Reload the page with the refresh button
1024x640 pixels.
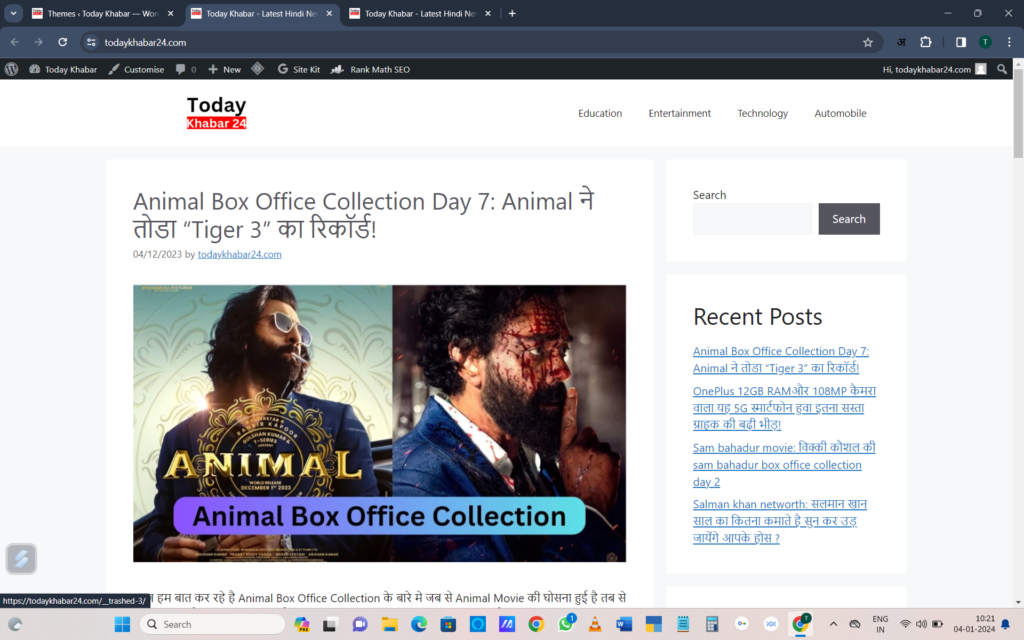62,42
